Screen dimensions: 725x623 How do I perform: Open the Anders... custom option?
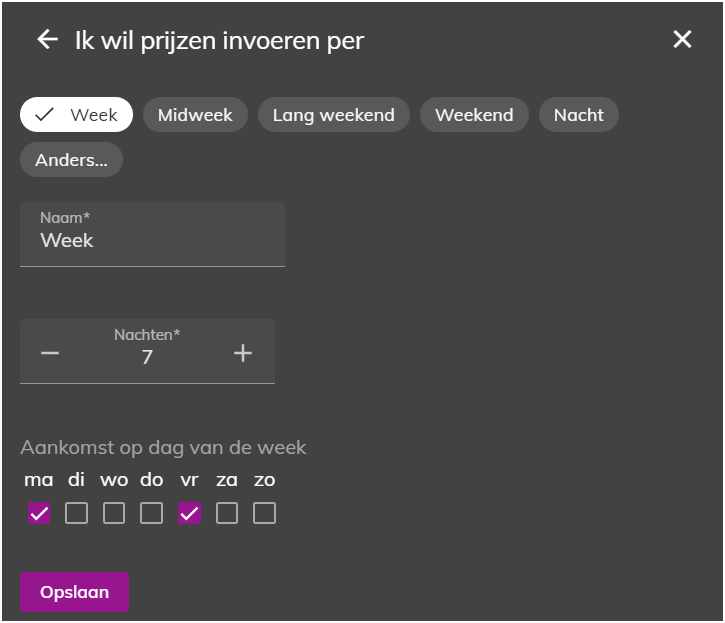(x=71, y=160)
